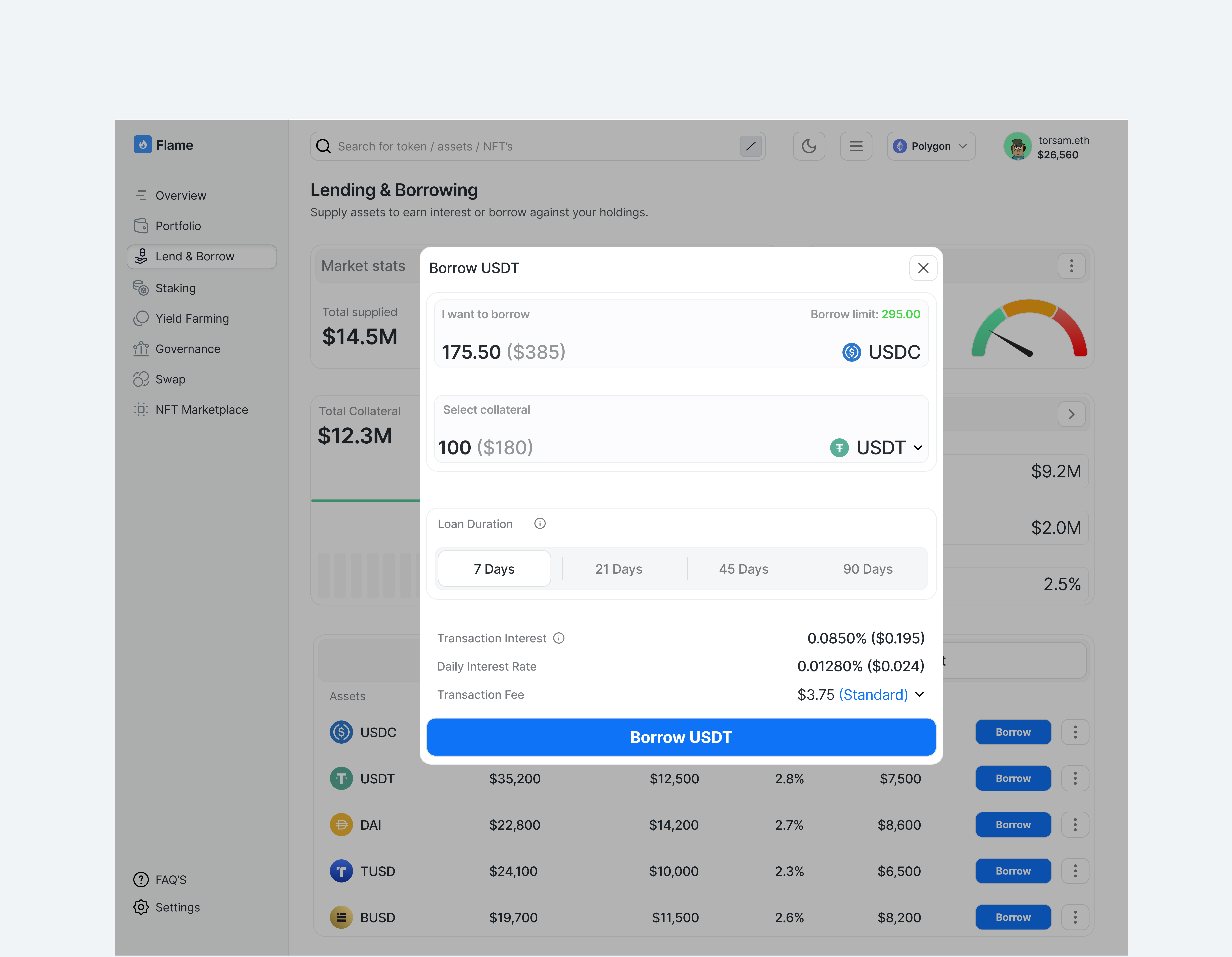Click the Governance building icon

[x=141, y=349]
